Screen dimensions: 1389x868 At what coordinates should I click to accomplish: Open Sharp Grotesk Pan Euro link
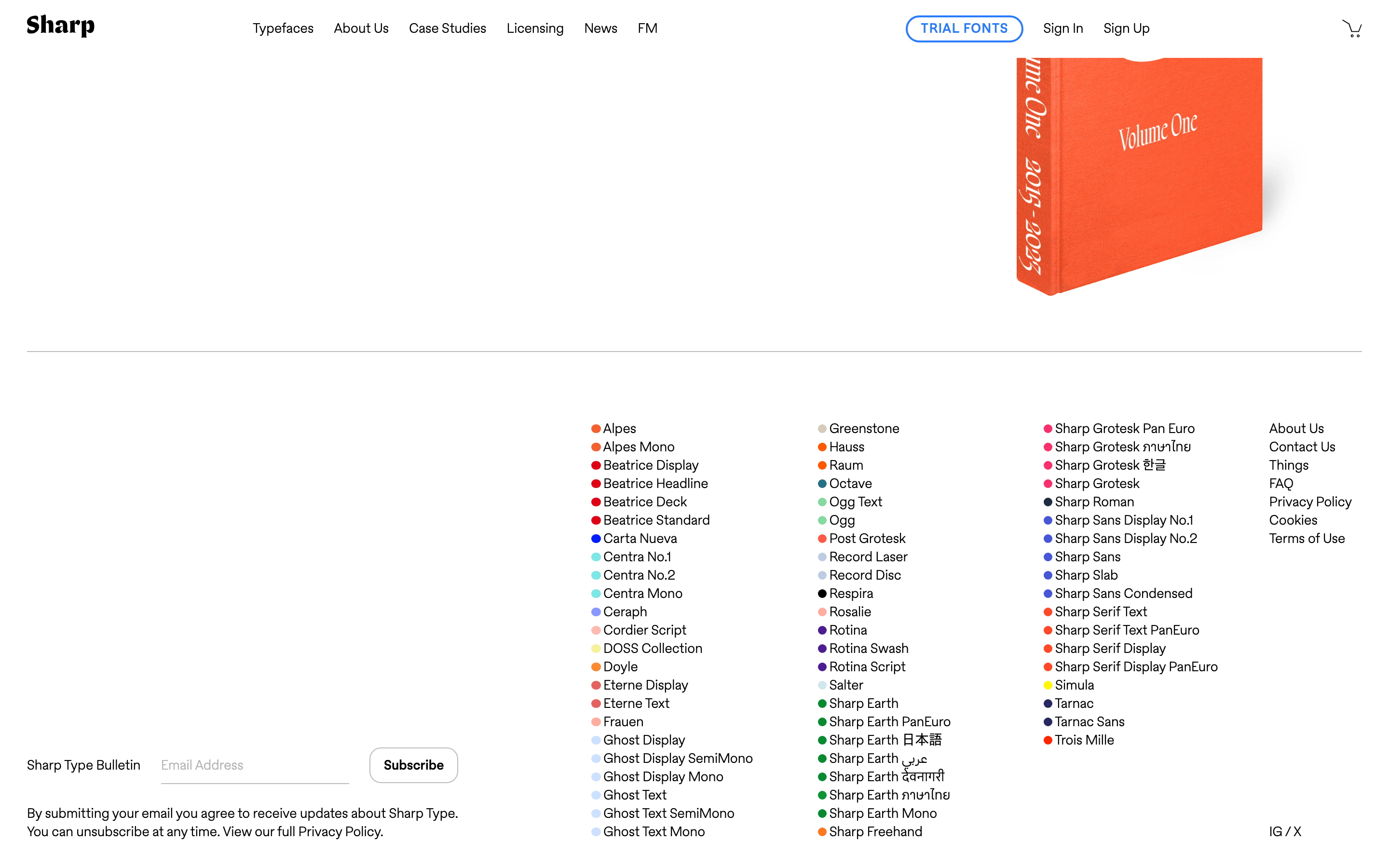tap(1124, 428)
